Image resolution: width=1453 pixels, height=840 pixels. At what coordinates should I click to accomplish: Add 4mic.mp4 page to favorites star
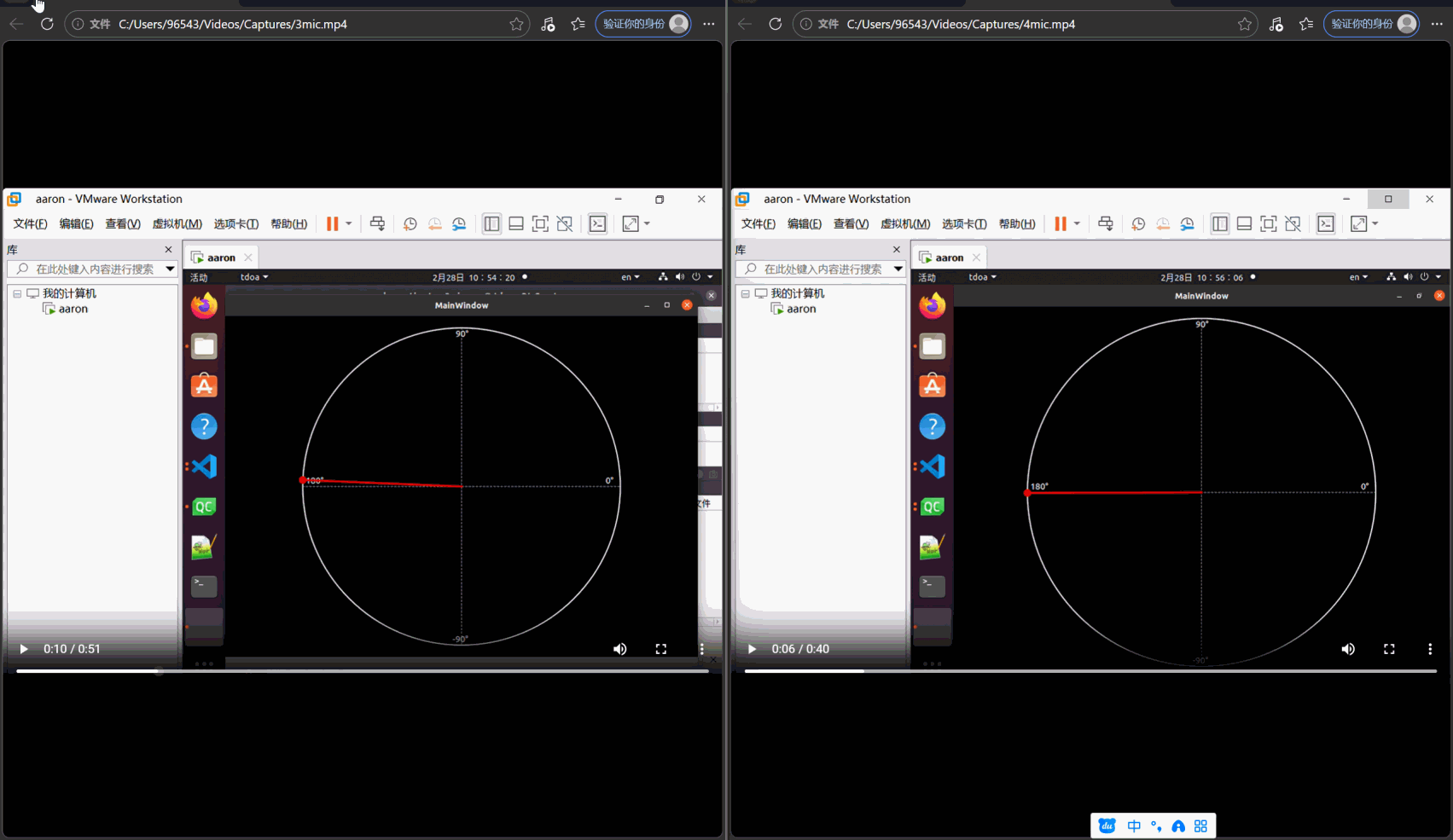[1245, 24]
